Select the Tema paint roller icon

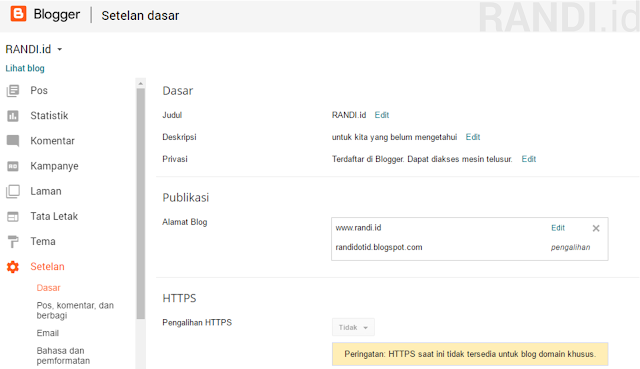point(13,242)
